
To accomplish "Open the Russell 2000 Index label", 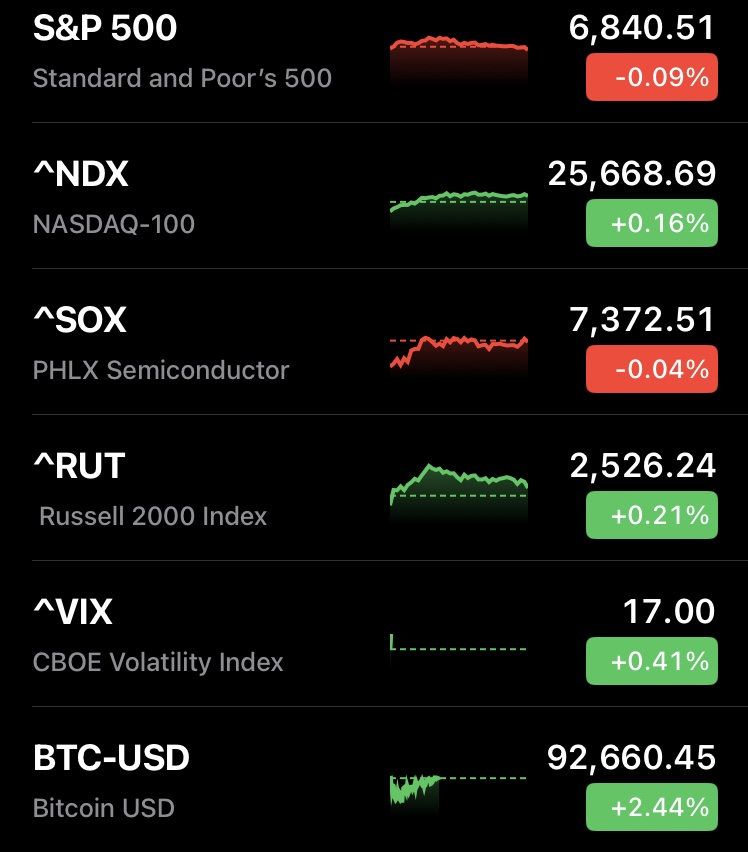I will (153, 516).
